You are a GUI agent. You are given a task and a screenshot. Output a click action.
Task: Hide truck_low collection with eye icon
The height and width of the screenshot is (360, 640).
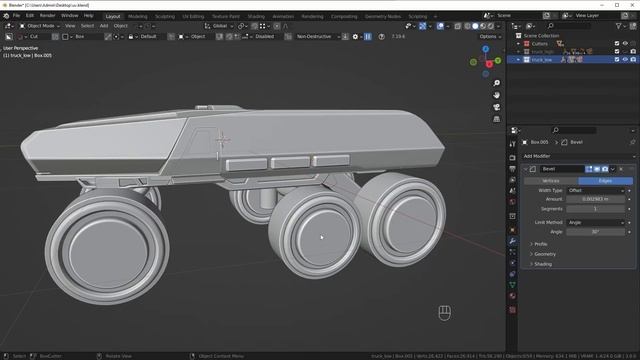[x=625, y=60]
